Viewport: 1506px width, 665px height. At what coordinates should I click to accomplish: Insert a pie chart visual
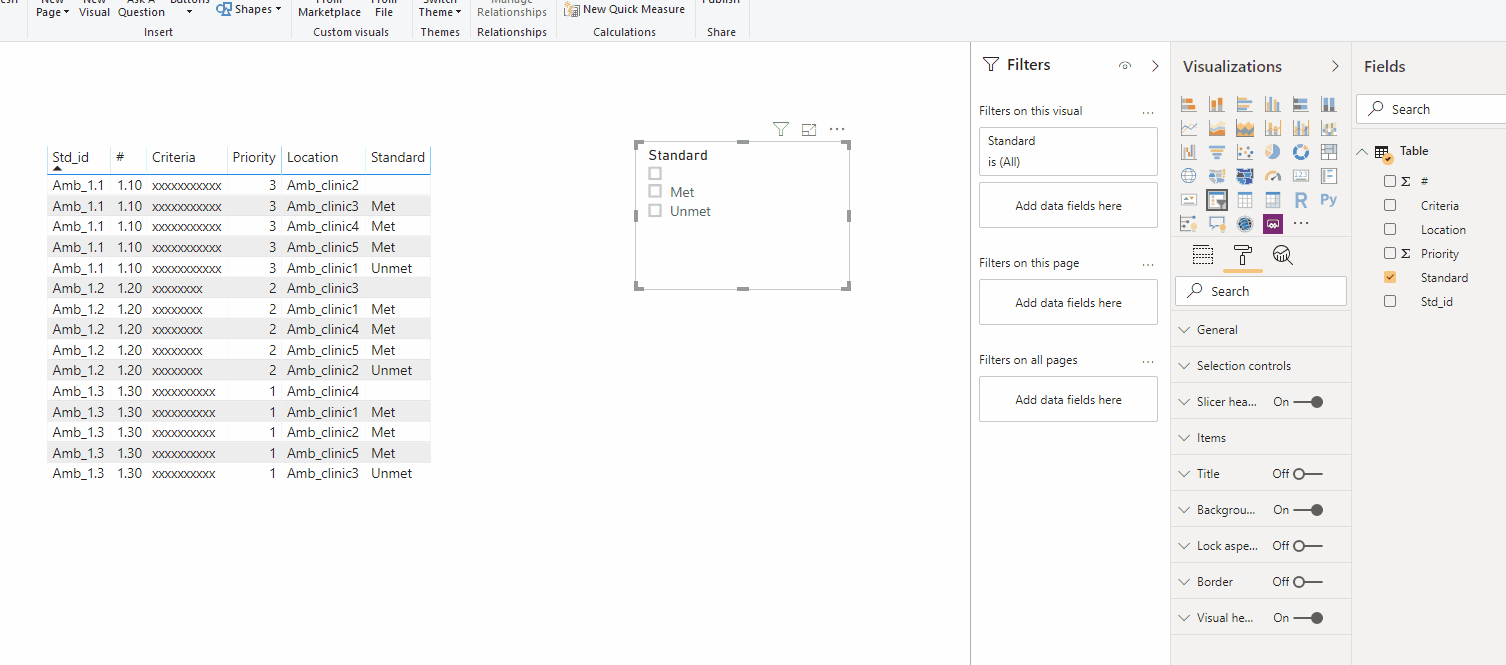(1273, 152)
